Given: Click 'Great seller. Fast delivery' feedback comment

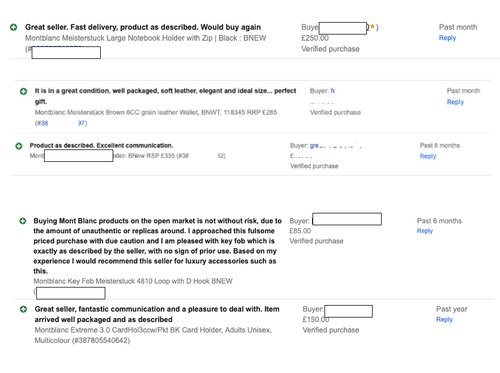Looking at the screenshot, I should pyautogui.click(x=143, y=27).
